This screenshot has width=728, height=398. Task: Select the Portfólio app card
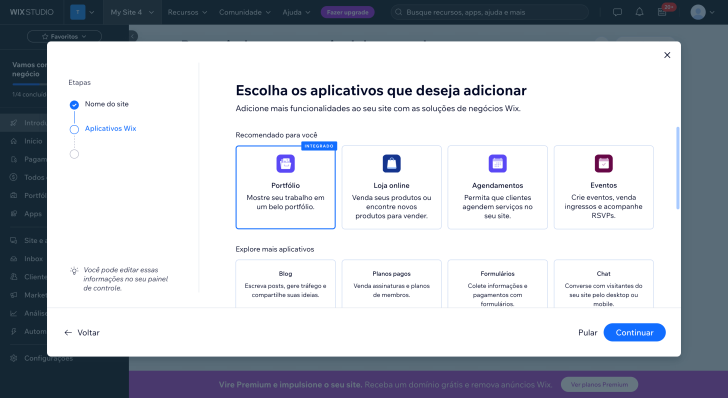285,187
